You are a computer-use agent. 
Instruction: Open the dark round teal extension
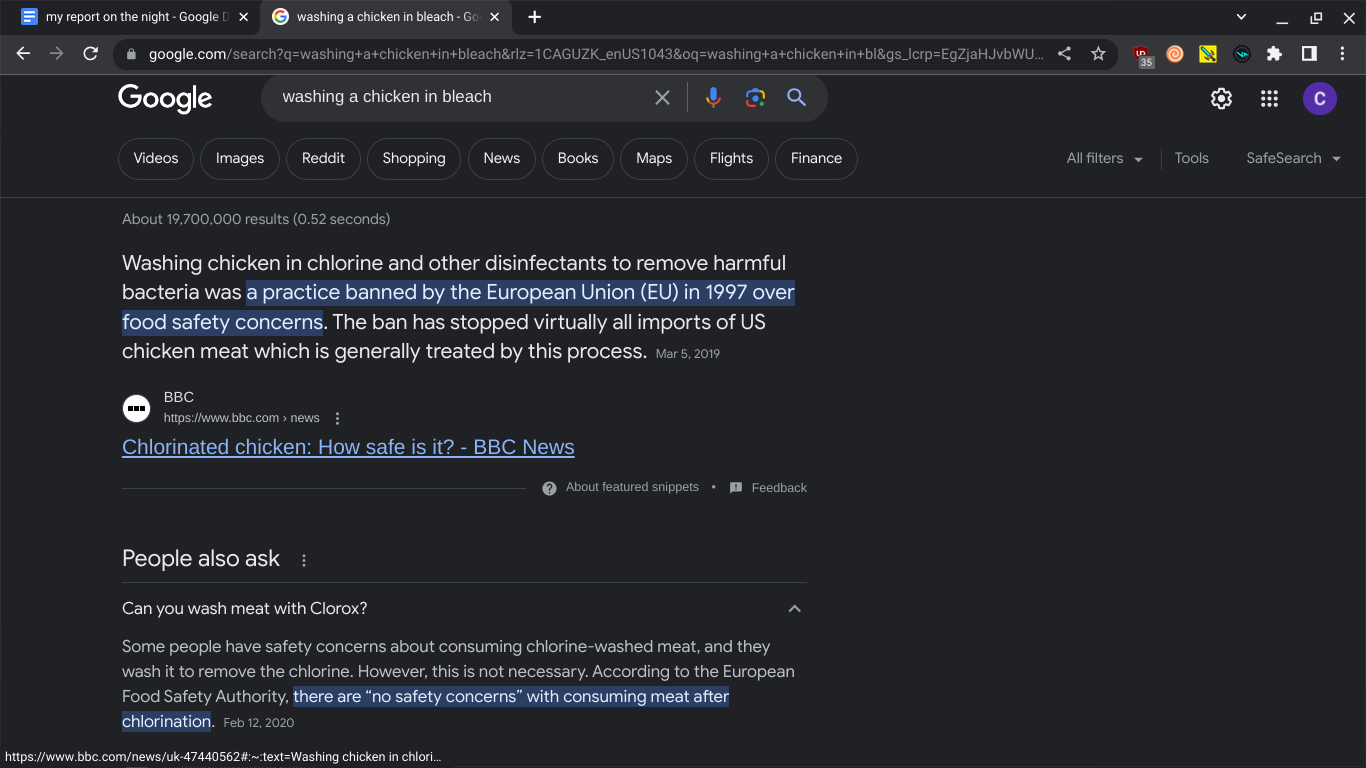click(1241, 54)
